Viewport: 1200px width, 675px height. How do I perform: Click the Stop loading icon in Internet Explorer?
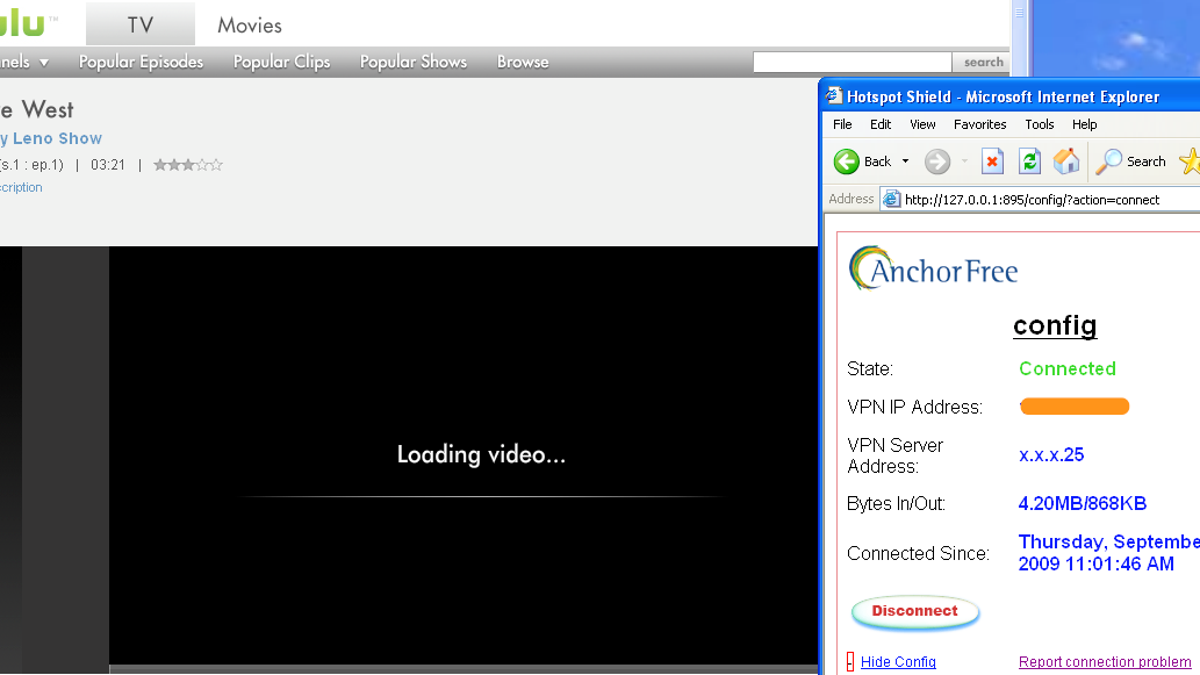point(992,161)
